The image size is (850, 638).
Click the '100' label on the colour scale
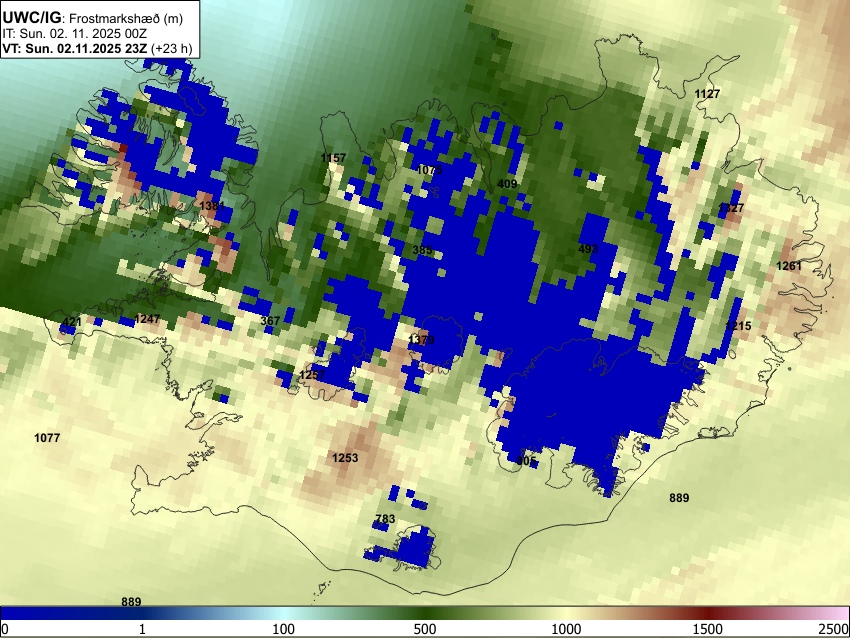point(284,629)
